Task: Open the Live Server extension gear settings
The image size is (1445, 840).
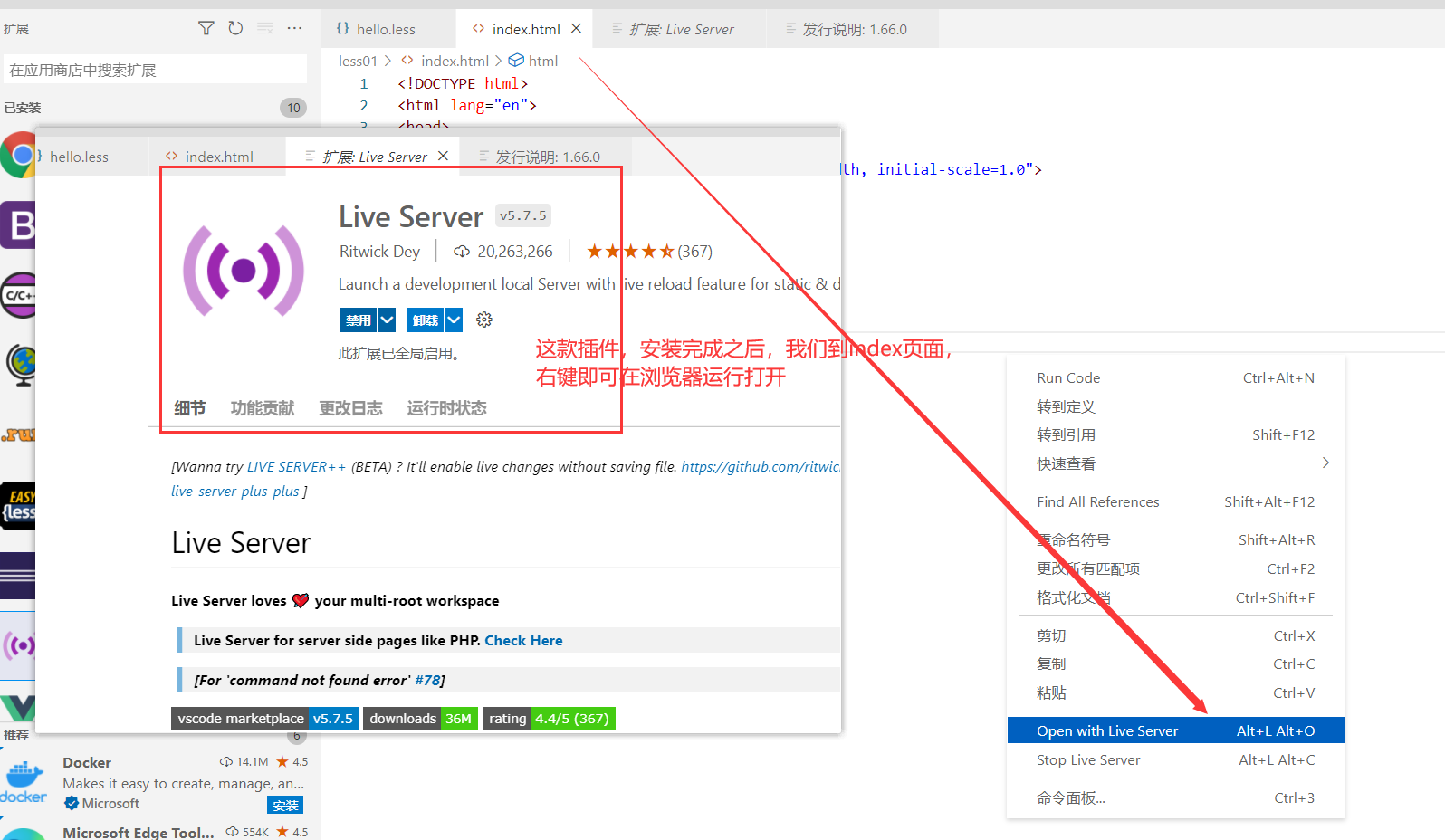Action: [484, 320]
